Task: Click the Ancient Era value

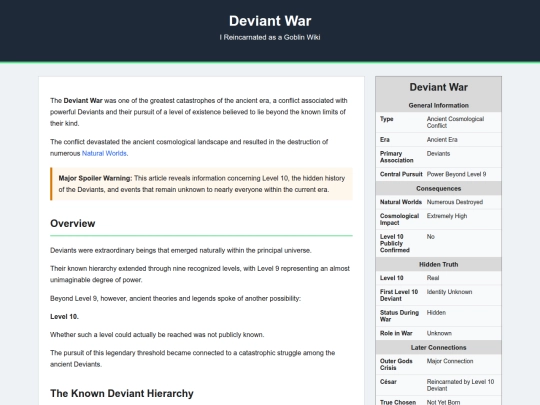Action: [x=442, y=139]
